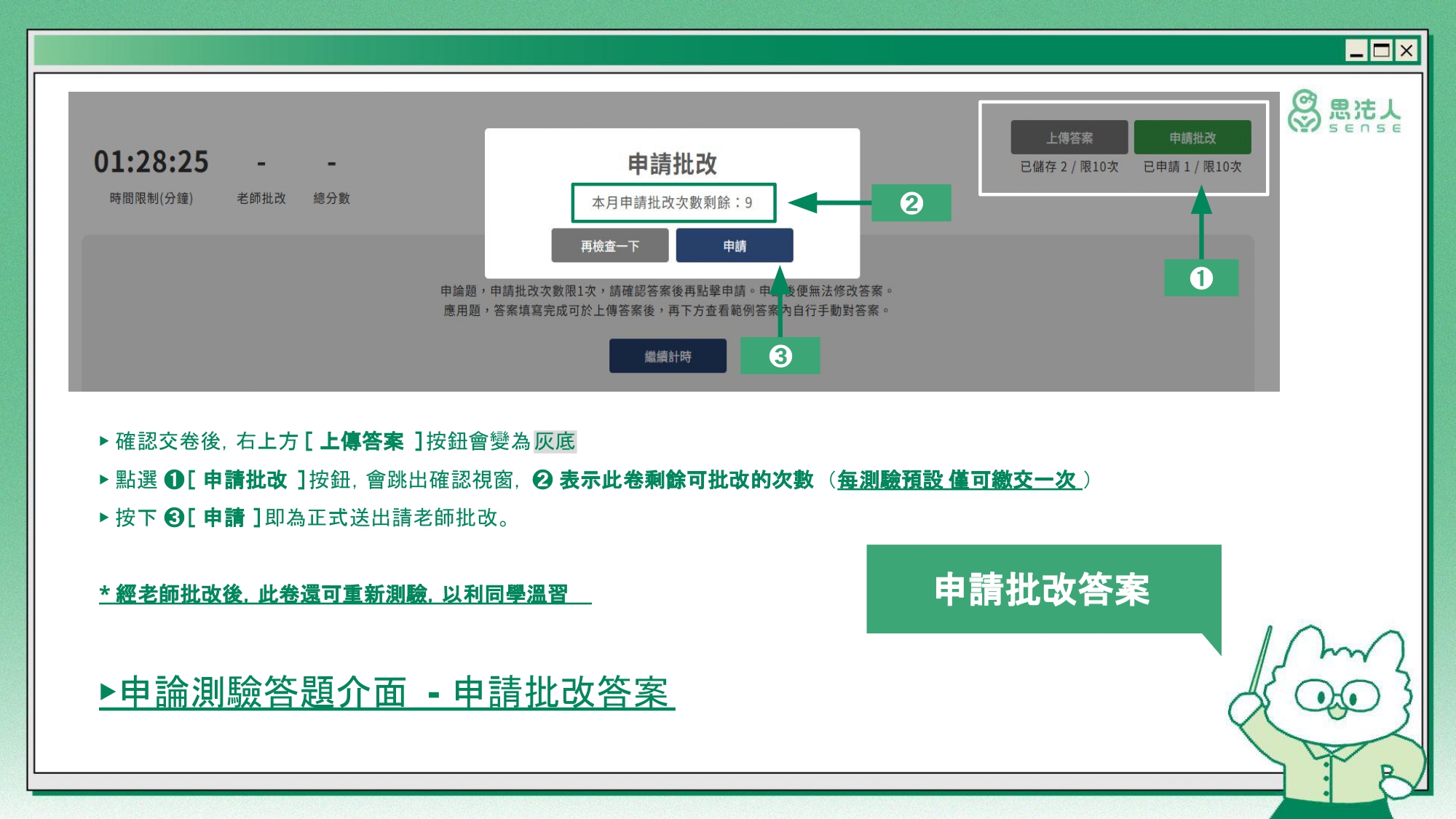Click the 申請批改答案 speech bubble

coord(1042,589)
